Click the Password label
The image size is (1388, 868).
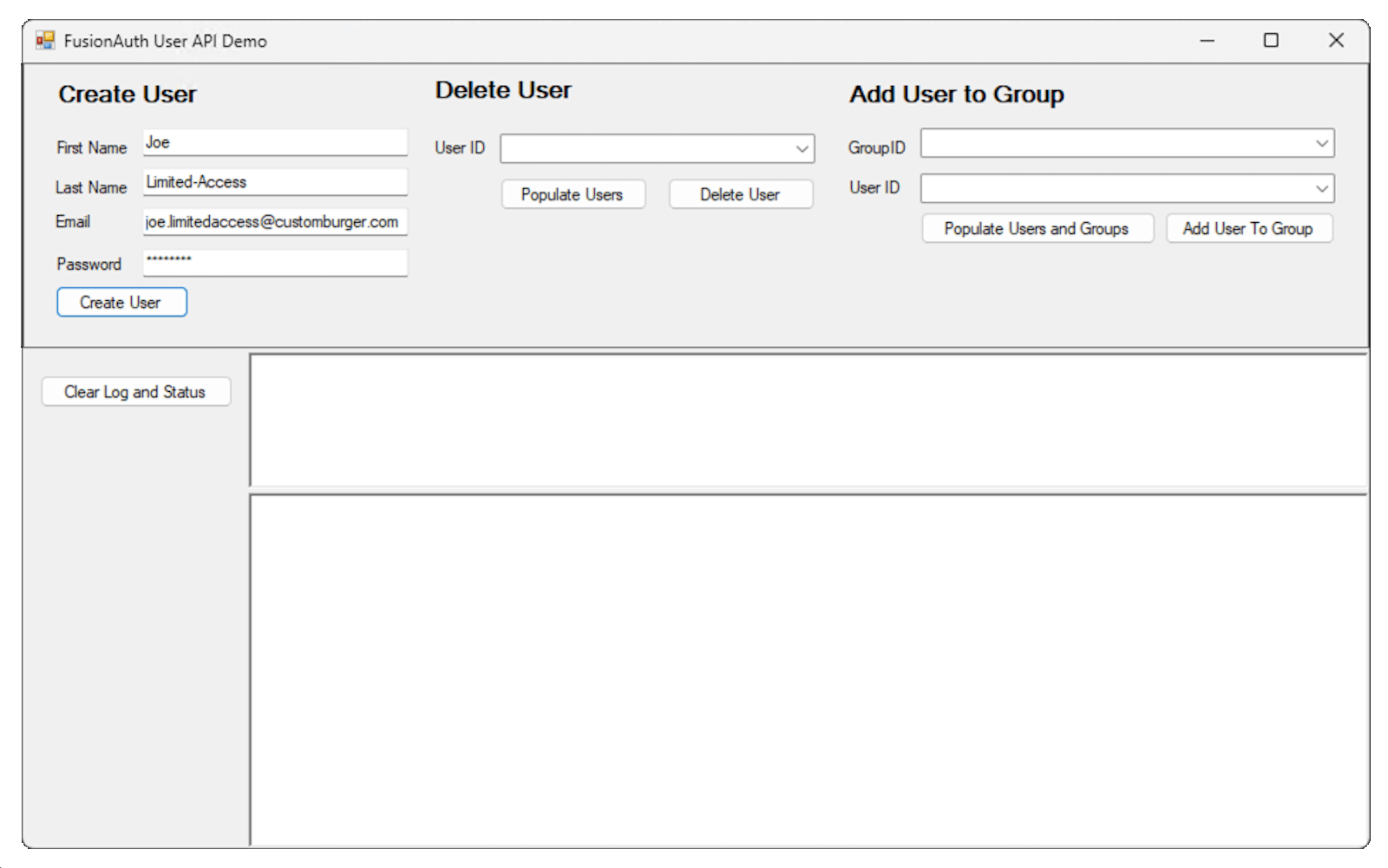(x=89, y=264)
